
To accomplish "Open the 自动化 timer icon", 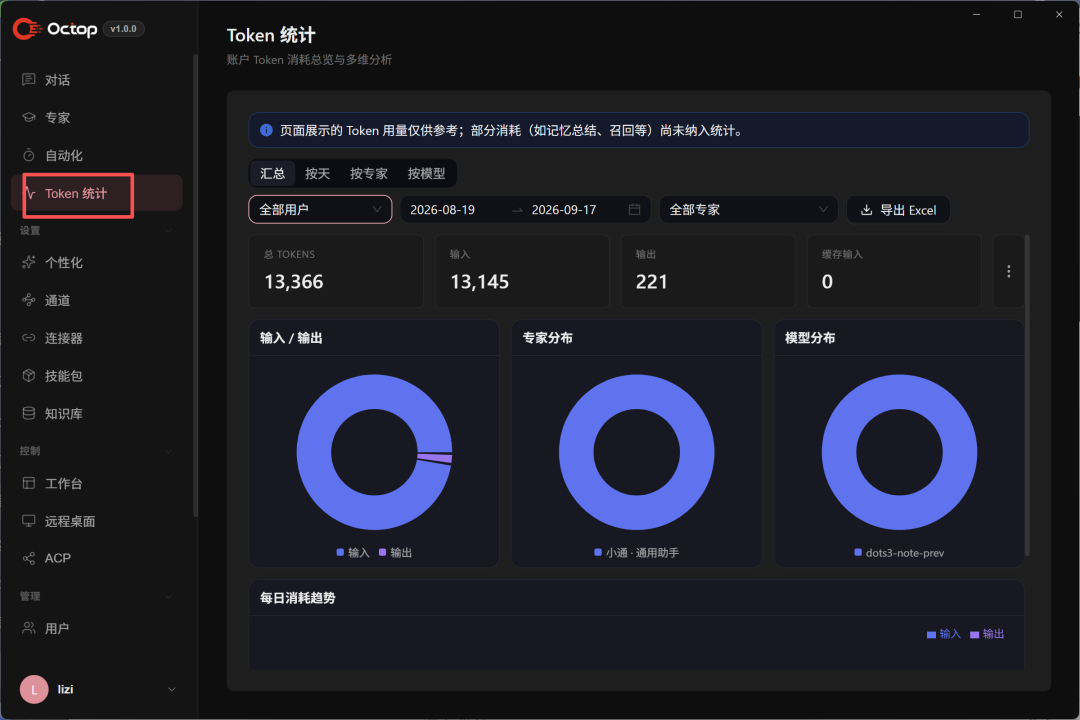I will pos(28,155).
